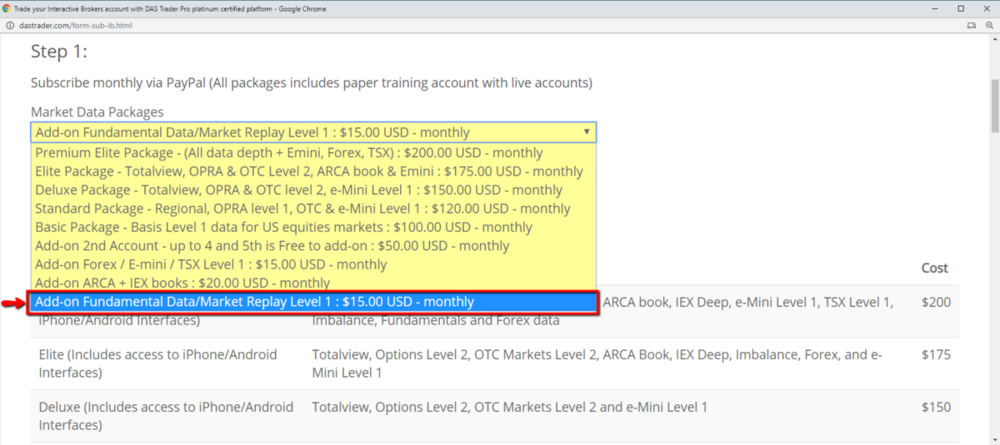
Task: Select Standard Package $120.00 option
Action: pos(302,209)
